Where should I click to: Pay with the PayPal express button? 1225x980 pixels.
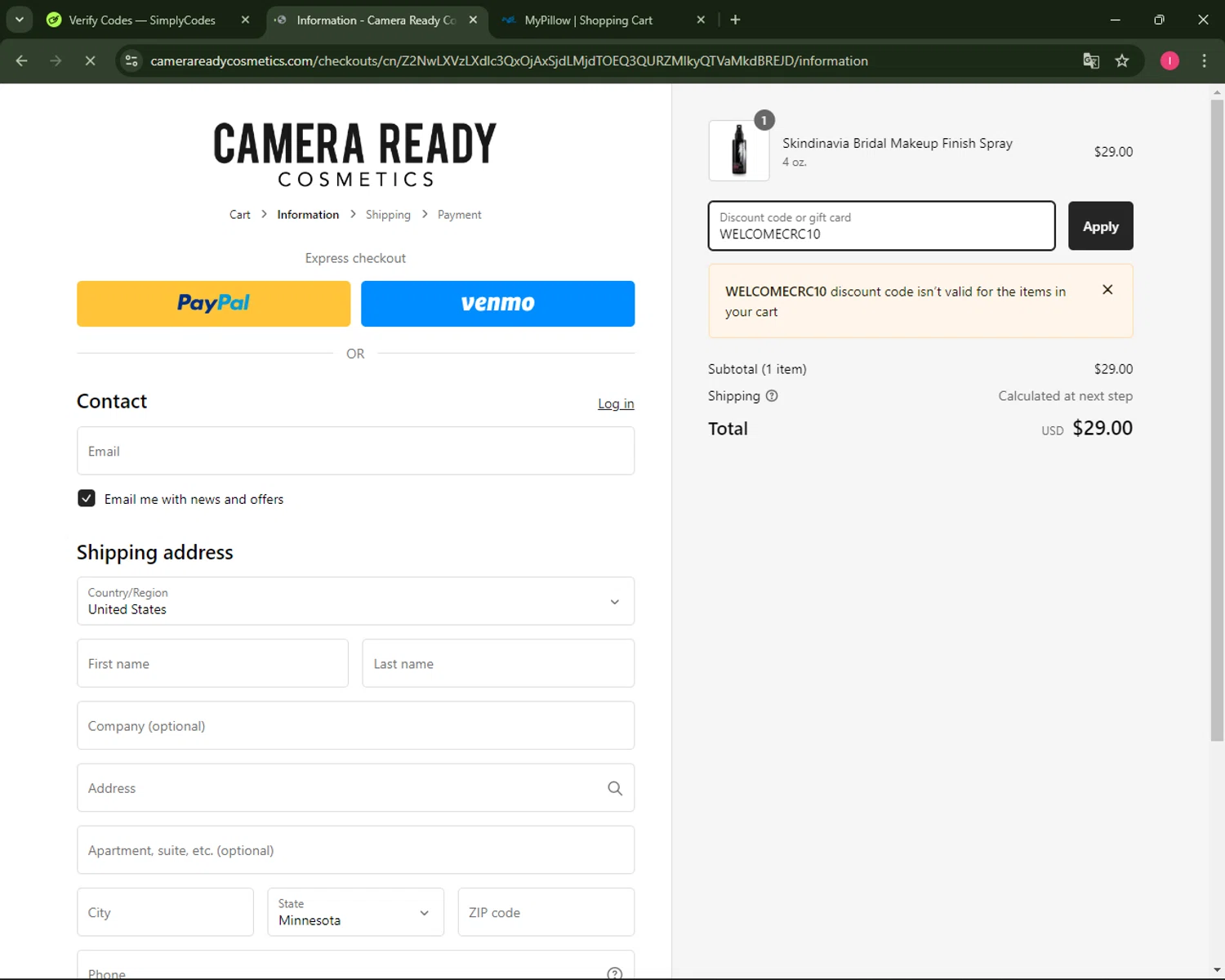pyautogui.click(x=214, y=304)
